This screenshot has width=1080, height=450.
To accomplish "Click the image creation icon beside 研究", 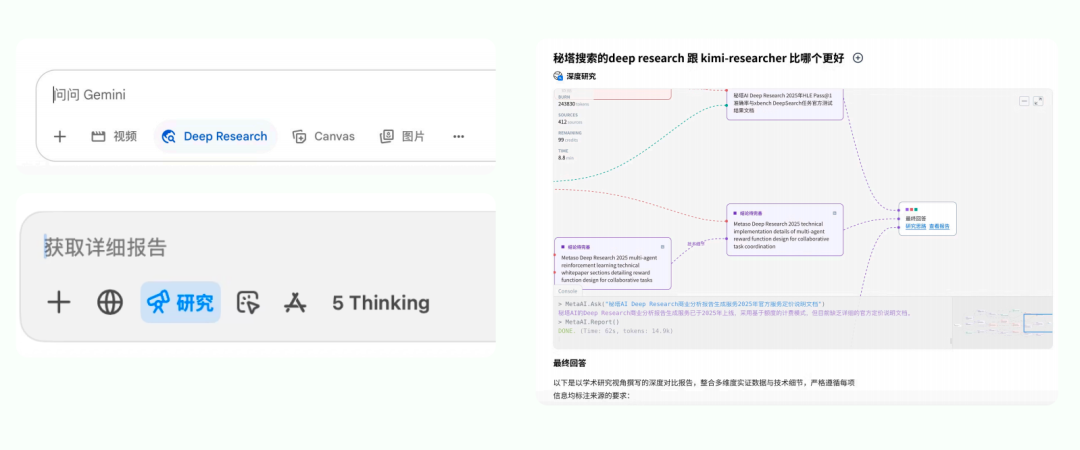I will point(248,302).
